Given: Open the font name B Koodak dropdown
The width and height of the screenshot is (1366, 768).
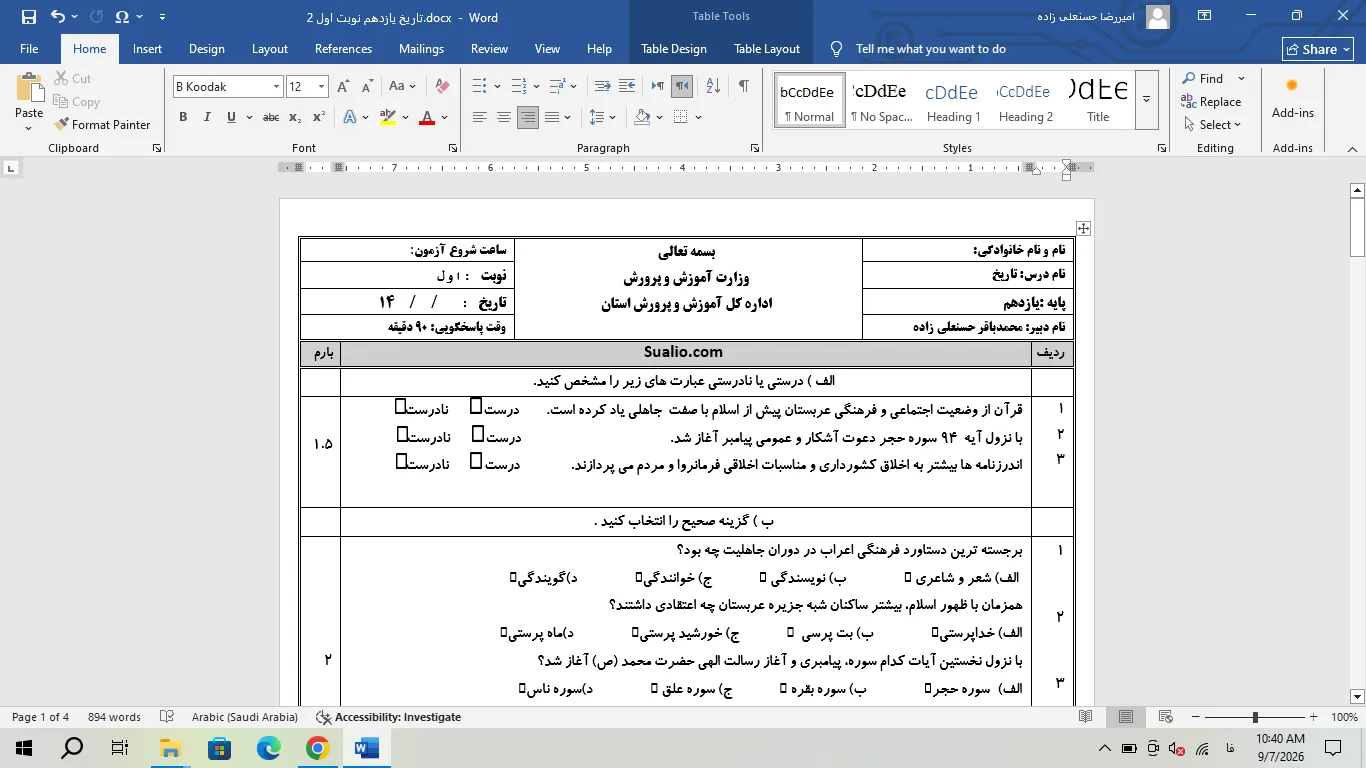Looking at the screenshot, I should pos(276,87).
